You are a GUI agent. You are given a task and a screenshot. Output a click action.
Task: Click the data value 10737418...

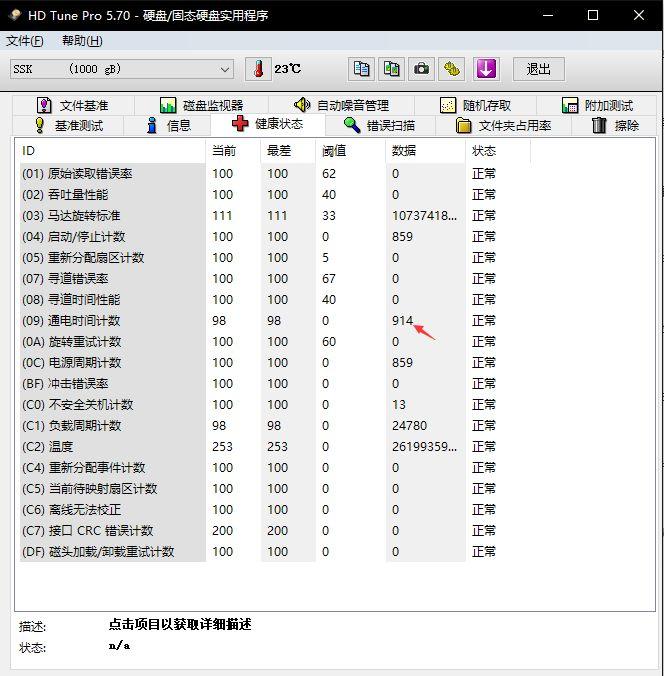[424, 216]
